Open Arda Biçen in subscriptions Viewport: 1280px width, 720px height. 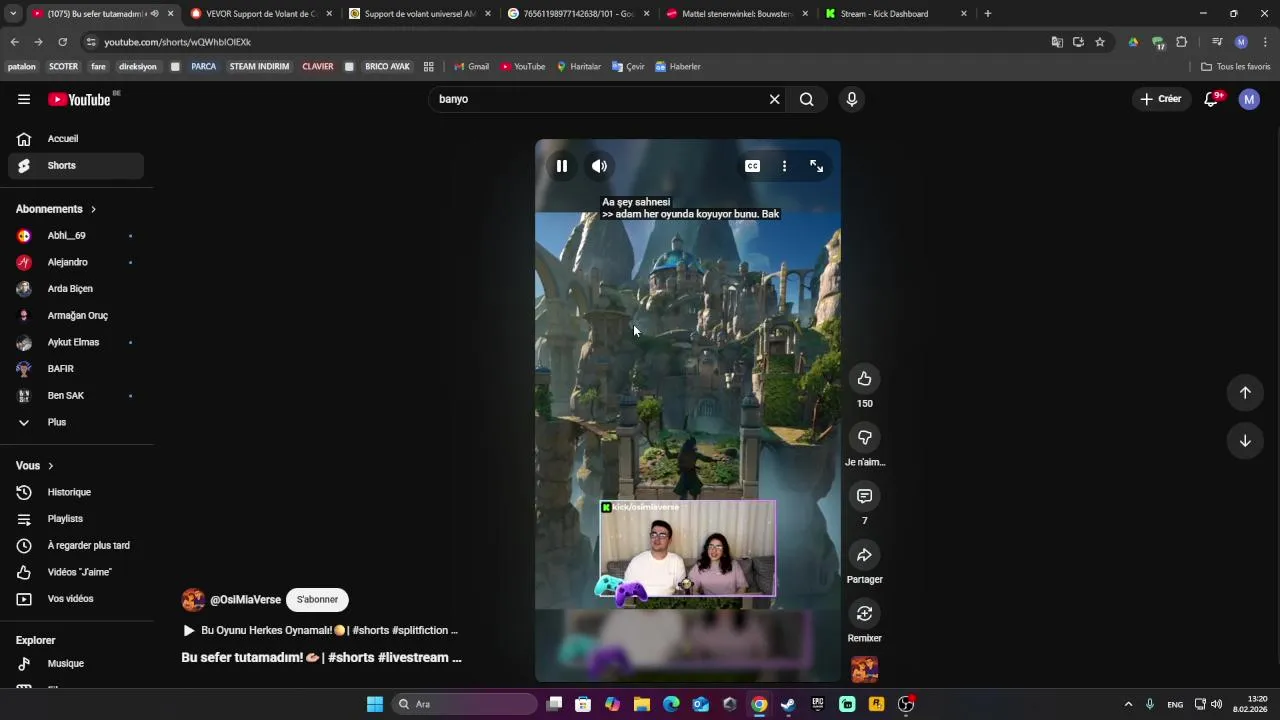pyautogui.click(x=76, y=289)
